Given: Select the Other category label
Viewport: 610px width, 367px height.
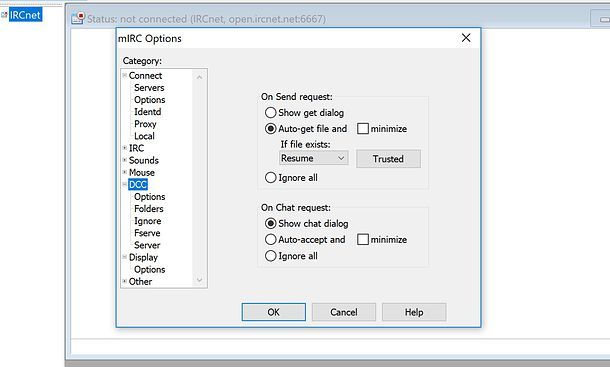Looking at the screenshot, I should coord(140,281).
